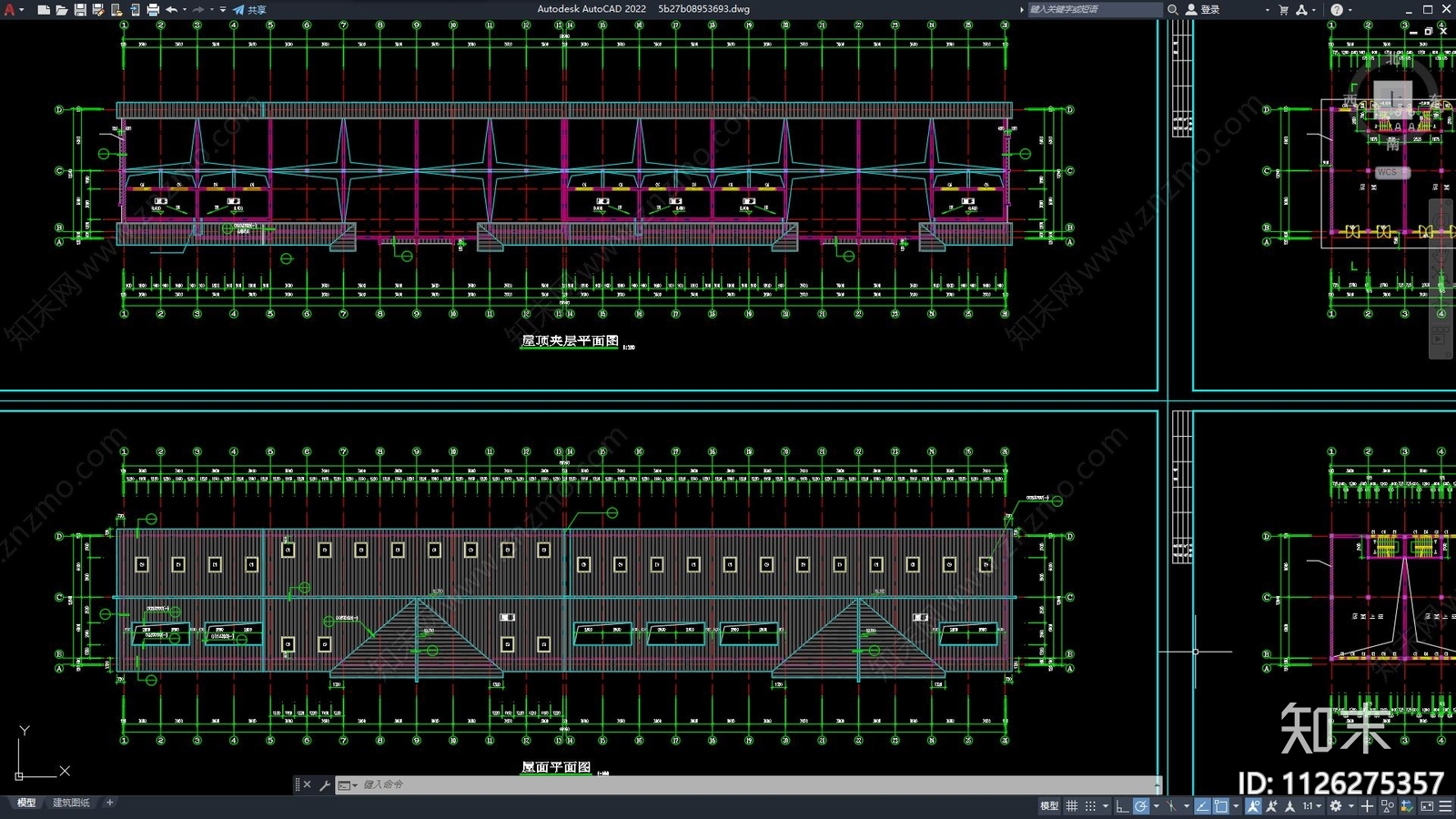Toggle the clean screen icon
Image resolution: width=1456 pixels, height=819 pixels.
click(1427, 805)
